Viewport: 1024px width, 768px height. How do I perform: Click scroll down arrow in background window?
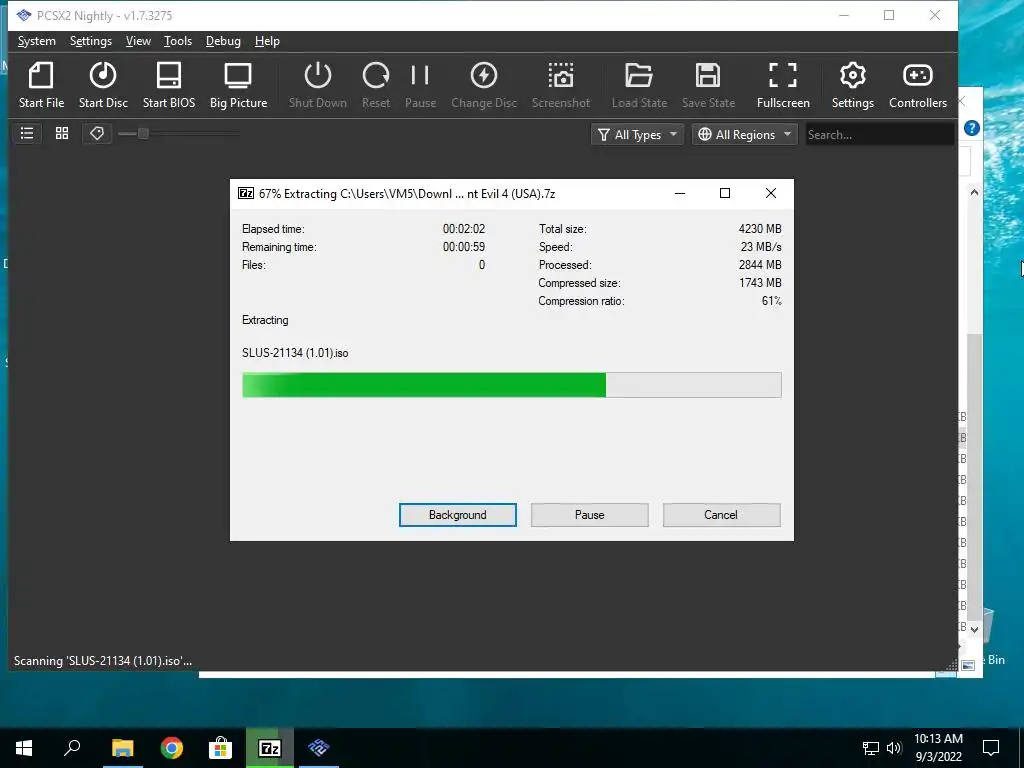(x=974, y=630)
